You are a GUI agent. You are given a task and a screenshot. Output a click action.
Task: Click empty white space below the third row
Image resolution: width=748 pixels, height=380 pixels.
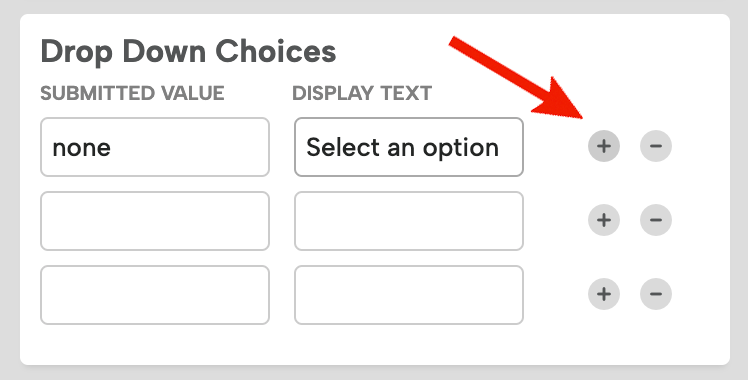(x=374, y=346)
